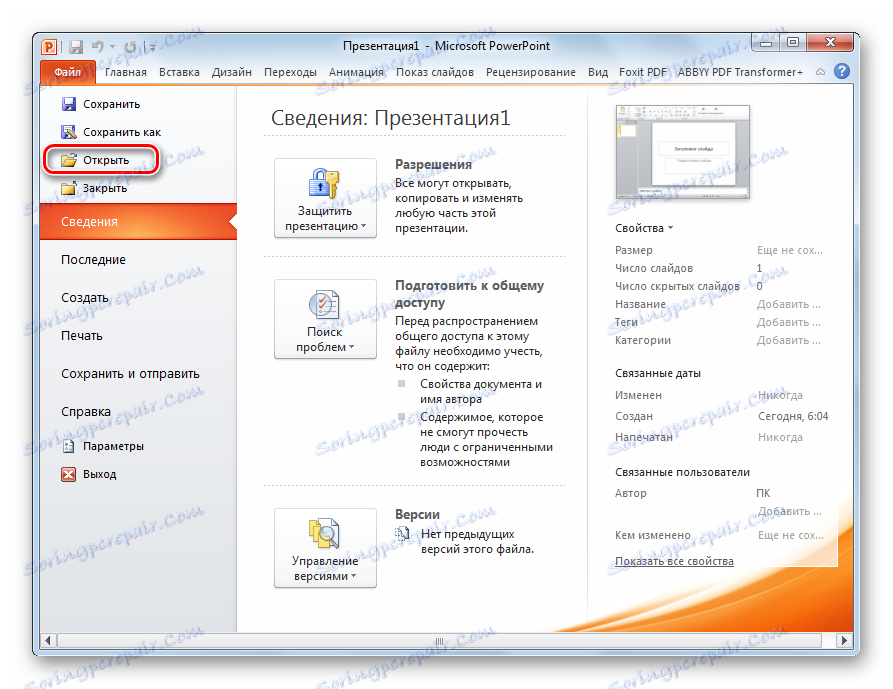The width and height of the screenshot is (893, 689).
Task: Click the horizontal scrollbar right arrow
Action: (844, 641)
